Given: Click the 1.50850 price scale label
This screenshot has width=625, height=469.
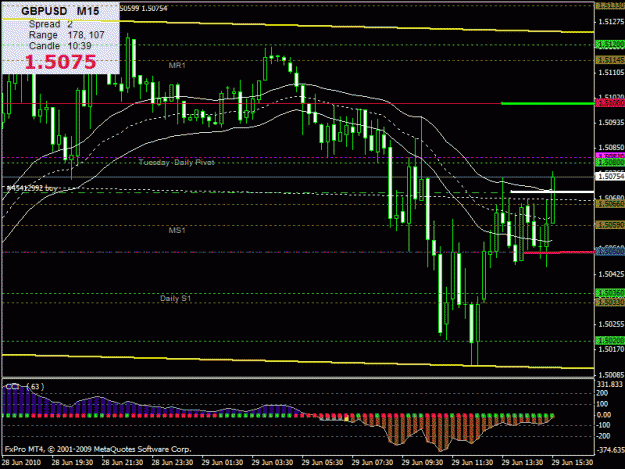Looking at the screenshot, I should 611,148.
